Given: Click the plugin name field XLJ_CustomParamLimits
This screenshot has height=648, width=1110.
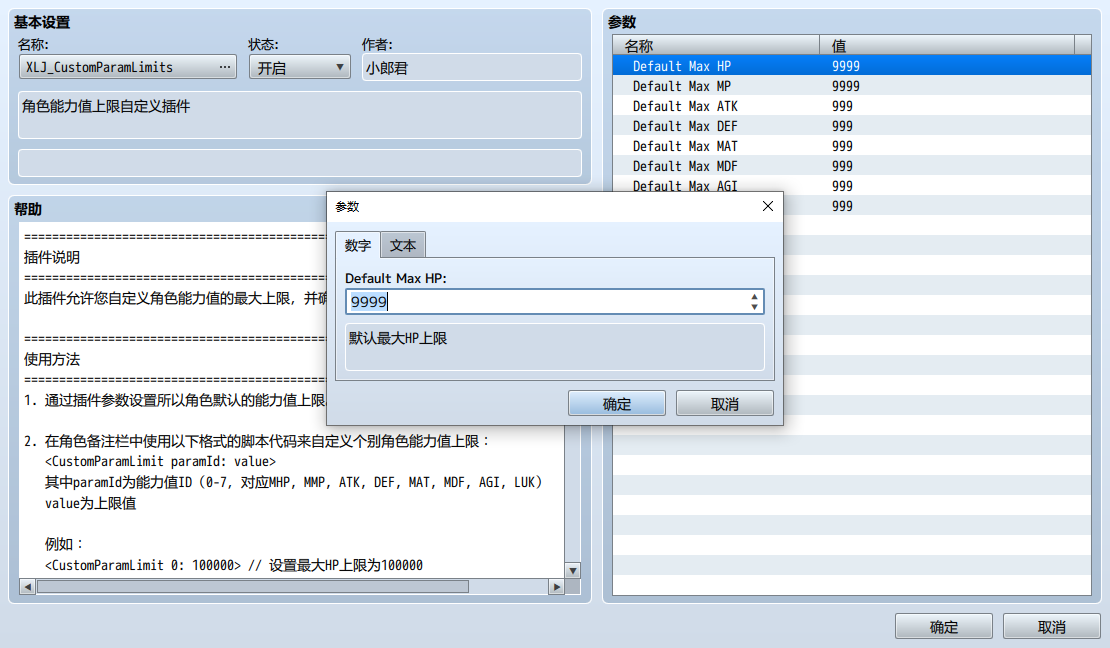Looking at the screenshot, I should [127, 67].
